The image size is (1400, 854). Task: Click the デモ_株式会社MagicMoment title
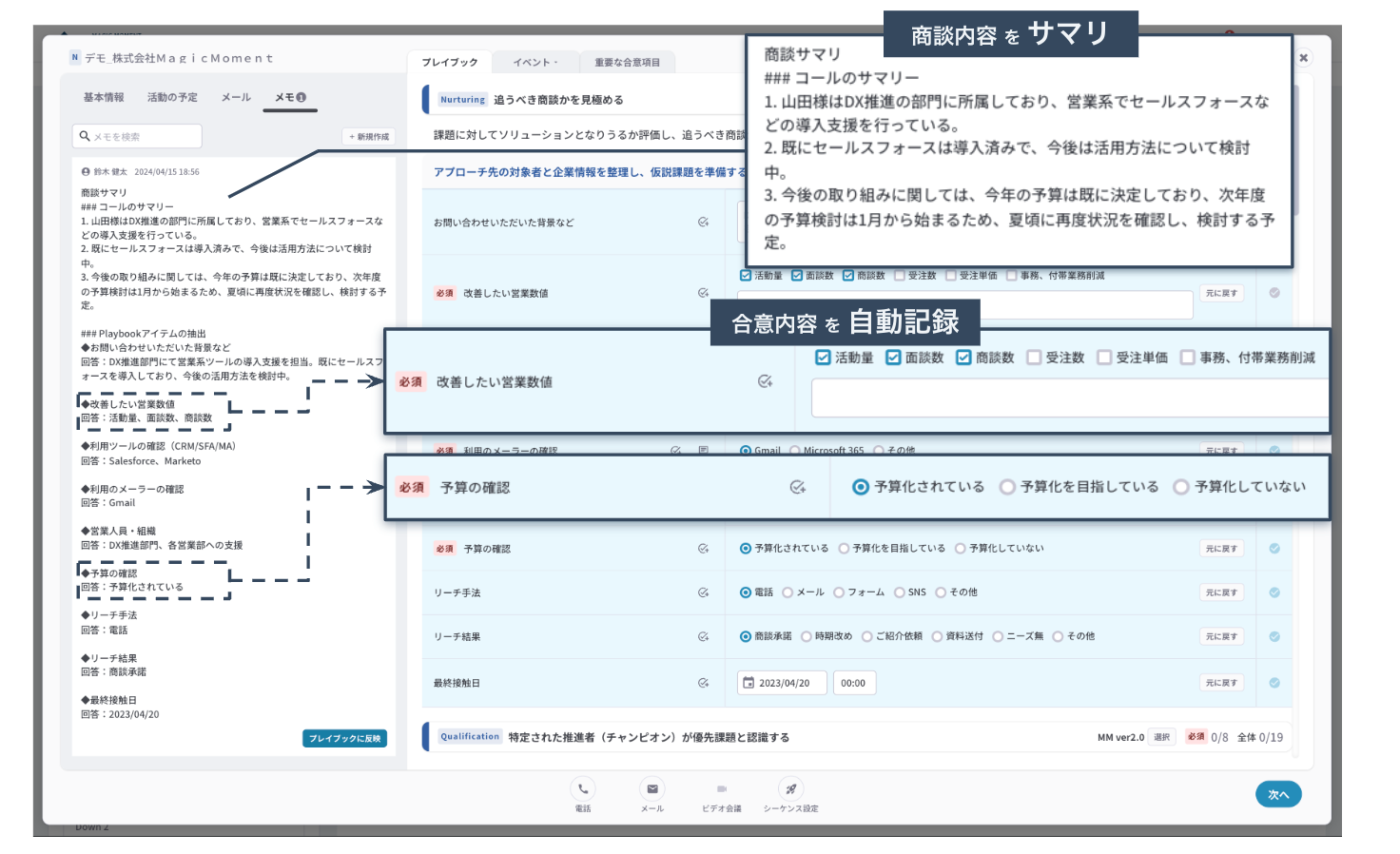point(179,58)
